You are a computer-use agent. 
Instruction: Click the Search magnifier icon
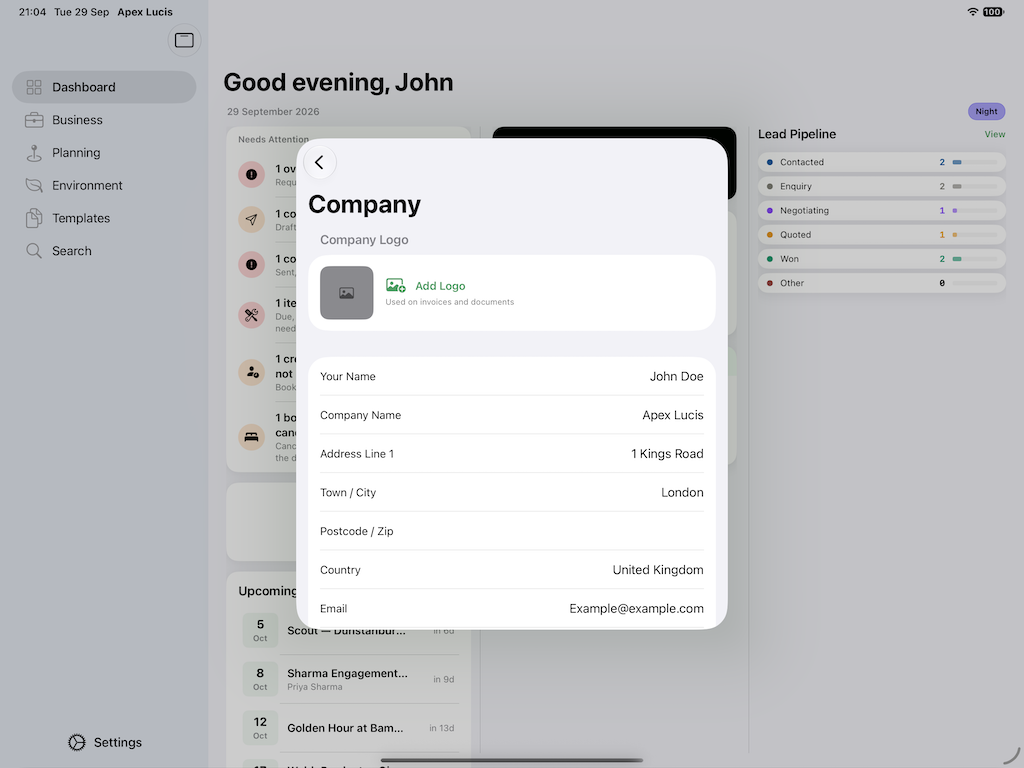(34, 251)
